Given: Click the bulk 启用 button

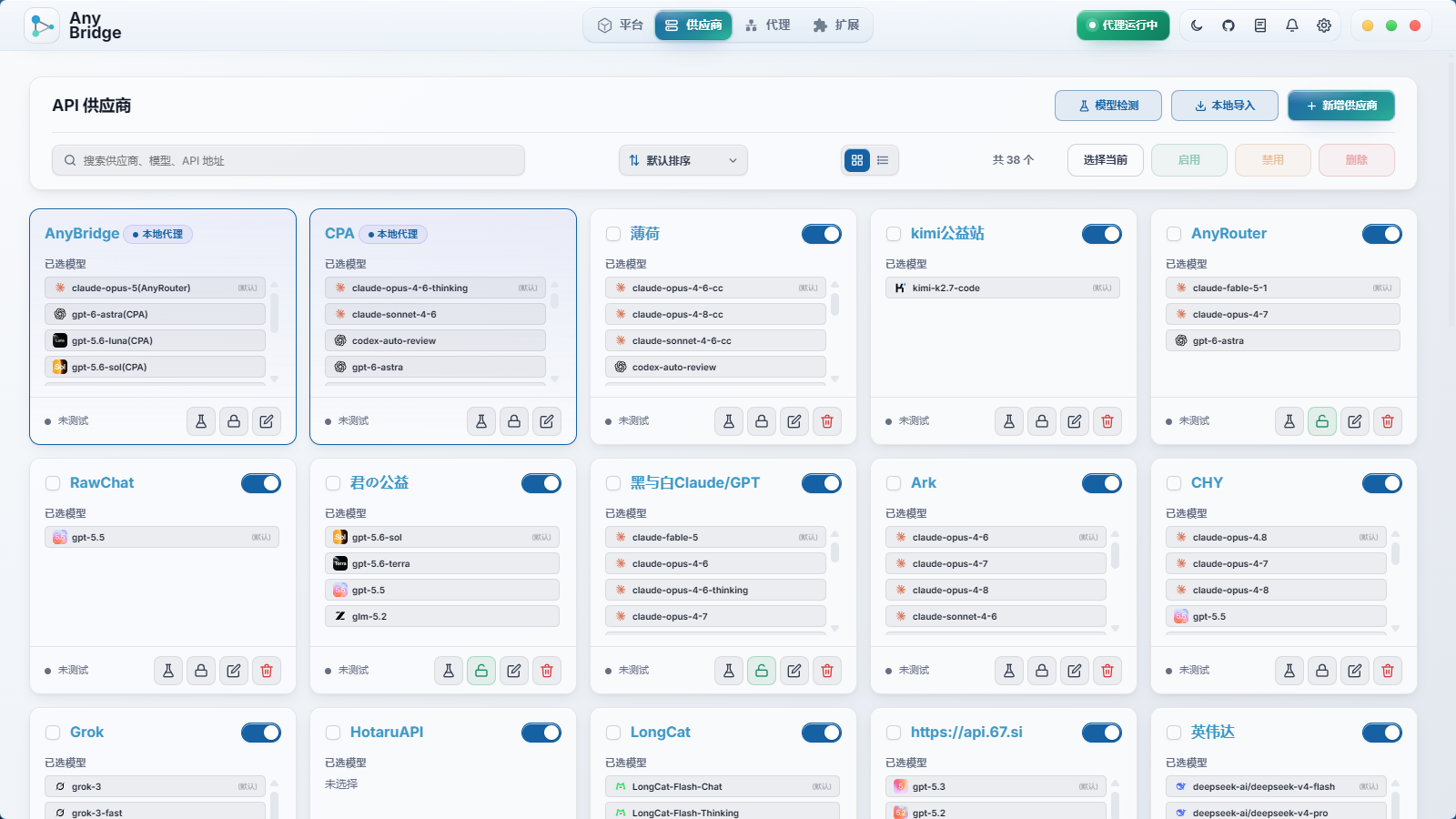Looking at the screenshot, I should click(x=1189, y=160).
